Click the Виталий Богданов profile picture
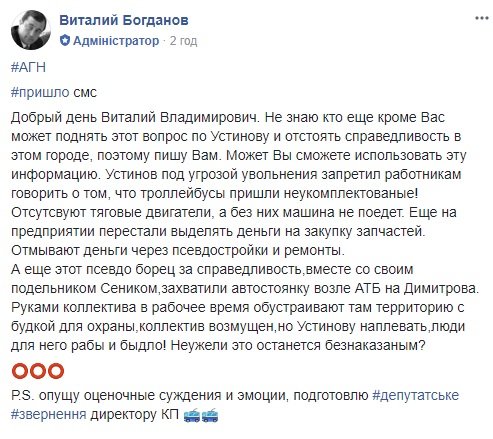 click(31, 30)
